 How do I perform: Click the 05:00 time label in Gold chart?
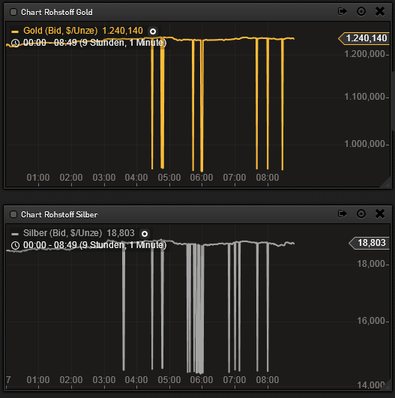tap(169, 178)
